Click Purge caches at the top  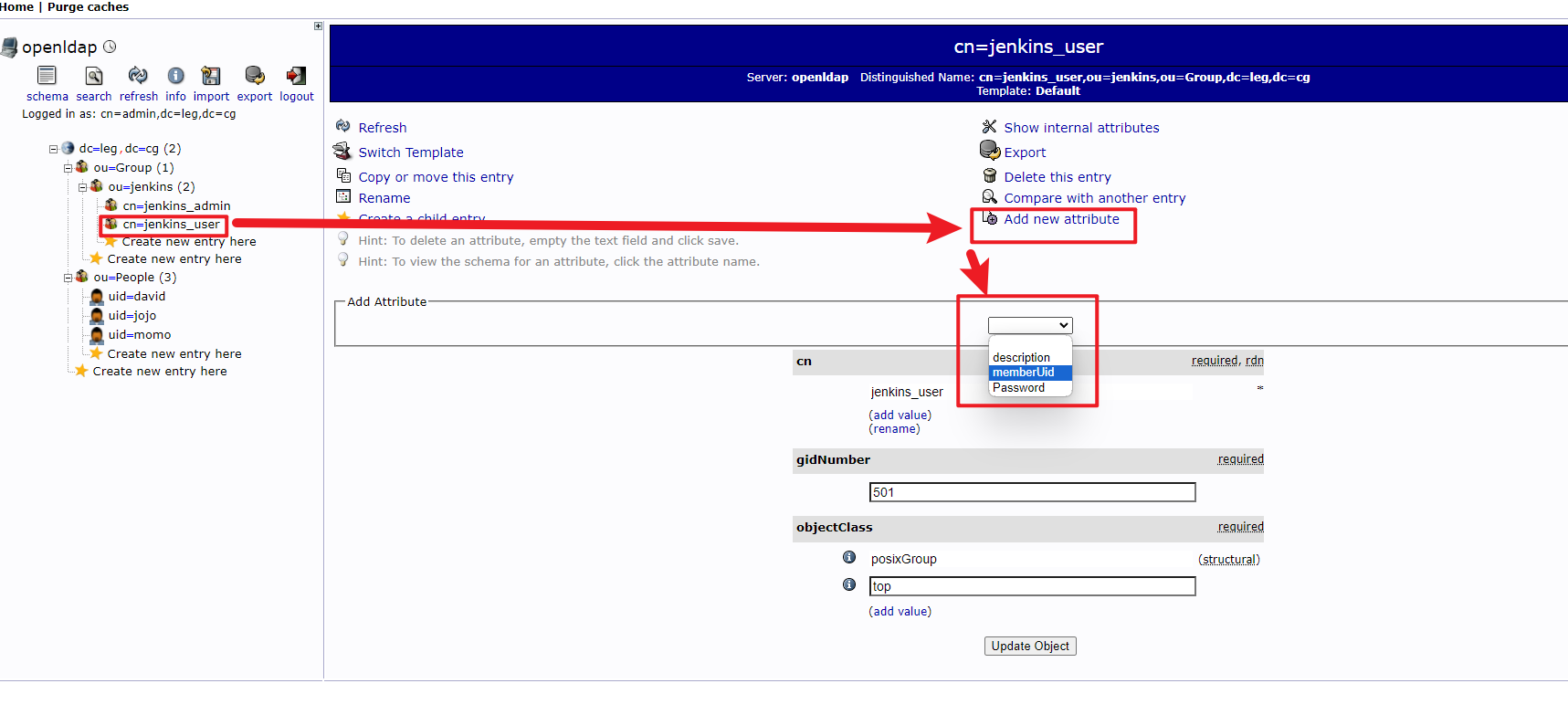click(88, 7)
